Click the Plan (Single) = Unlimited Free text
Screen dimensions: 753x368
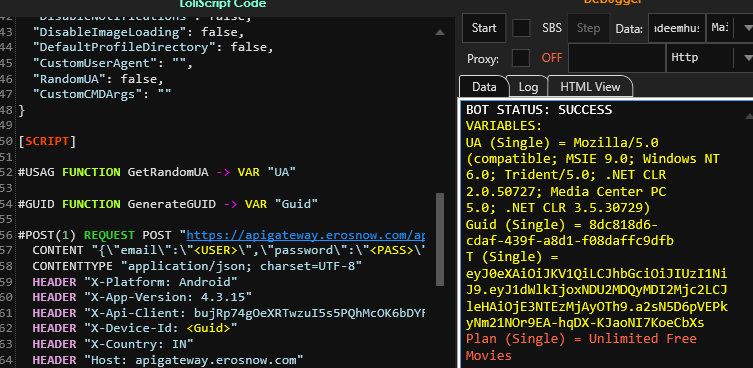point(581,339)
